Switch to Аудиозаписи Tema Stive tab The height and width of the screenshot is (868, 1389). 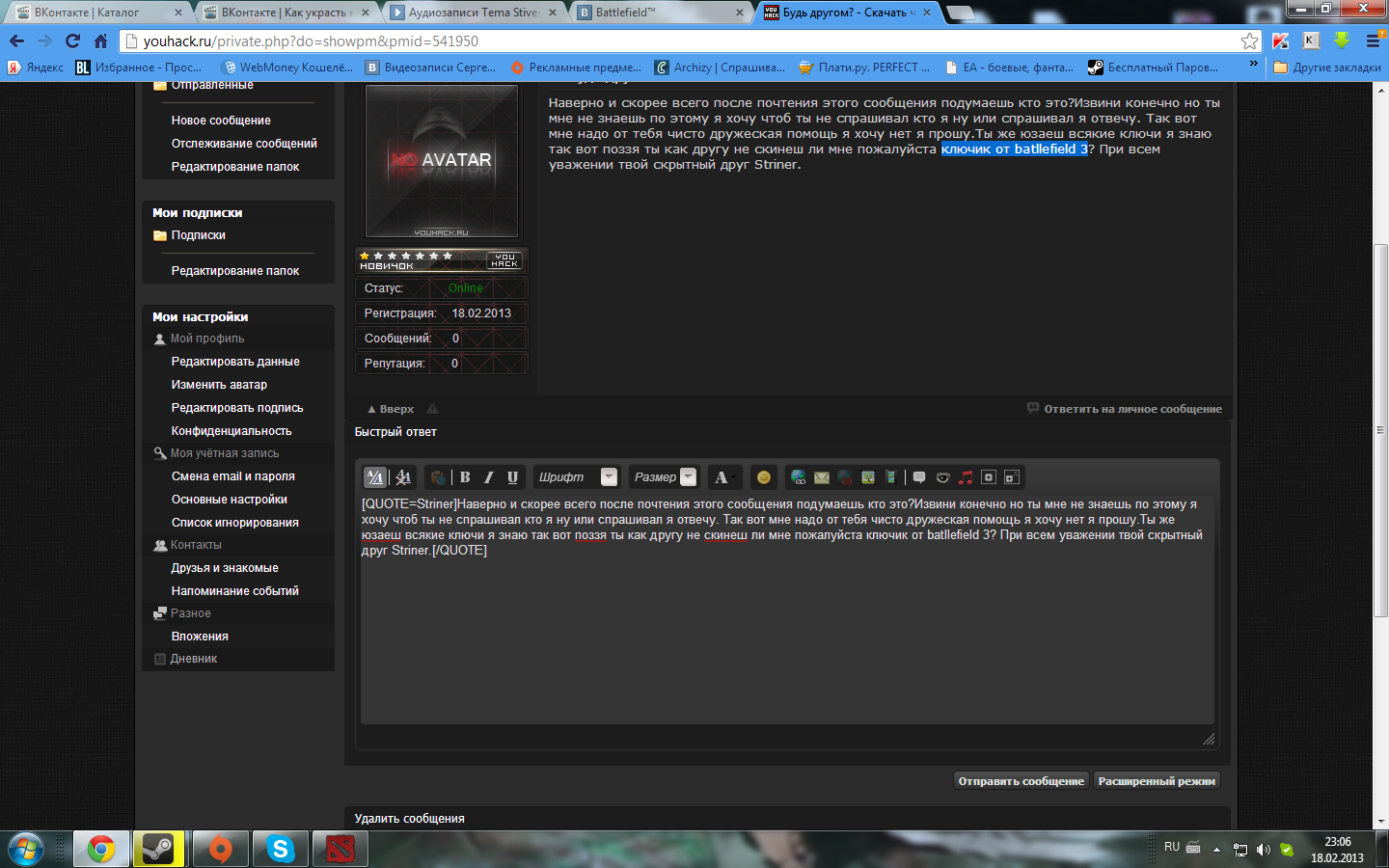tap(472, 13)
